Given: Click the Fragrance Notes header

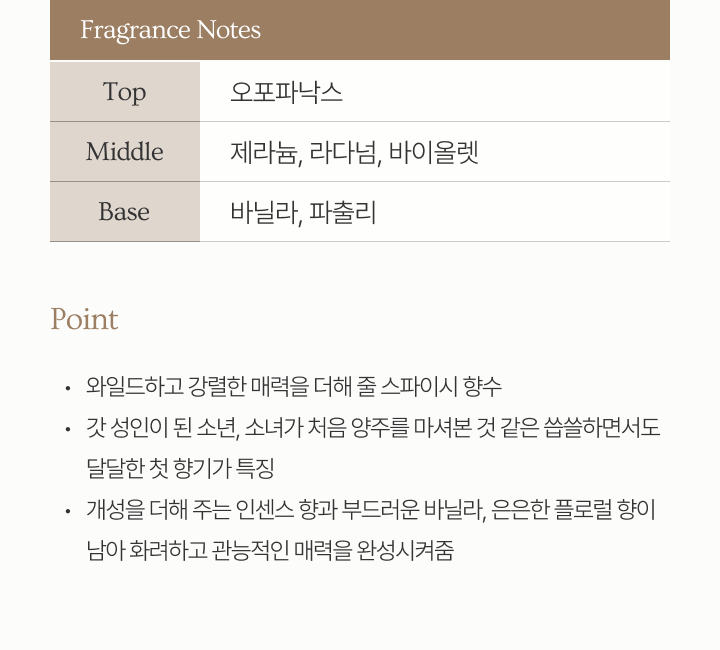Looking at the screenshot, I should [170, 30].
